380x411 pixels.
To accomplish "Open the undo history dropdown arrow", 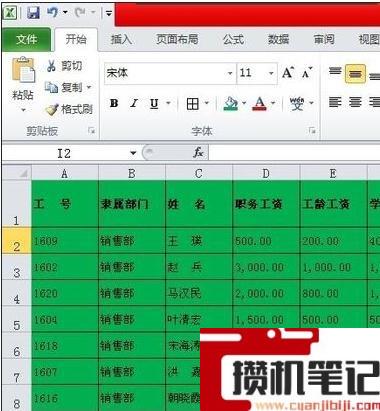I will (x=65, y=13).
